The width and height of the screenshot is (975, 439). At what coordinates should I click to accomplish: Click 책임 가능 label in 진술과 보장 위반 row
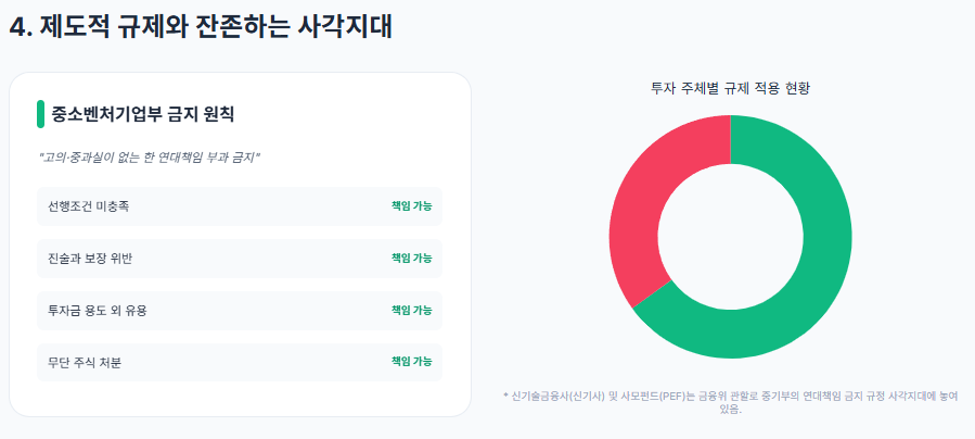pyautogui.click(x=412, y=258)
